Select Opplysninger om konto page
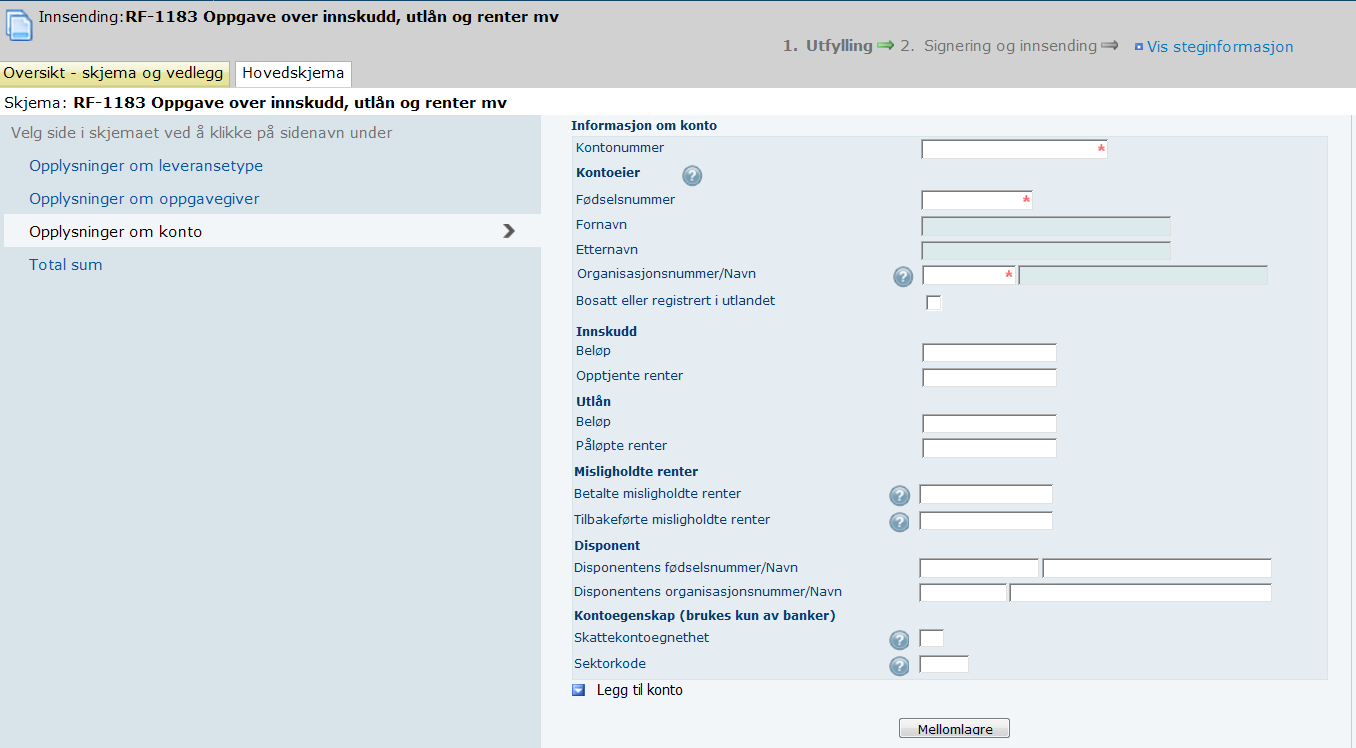The height and width of the screenshot is (748, 1356). coord(116,232)
